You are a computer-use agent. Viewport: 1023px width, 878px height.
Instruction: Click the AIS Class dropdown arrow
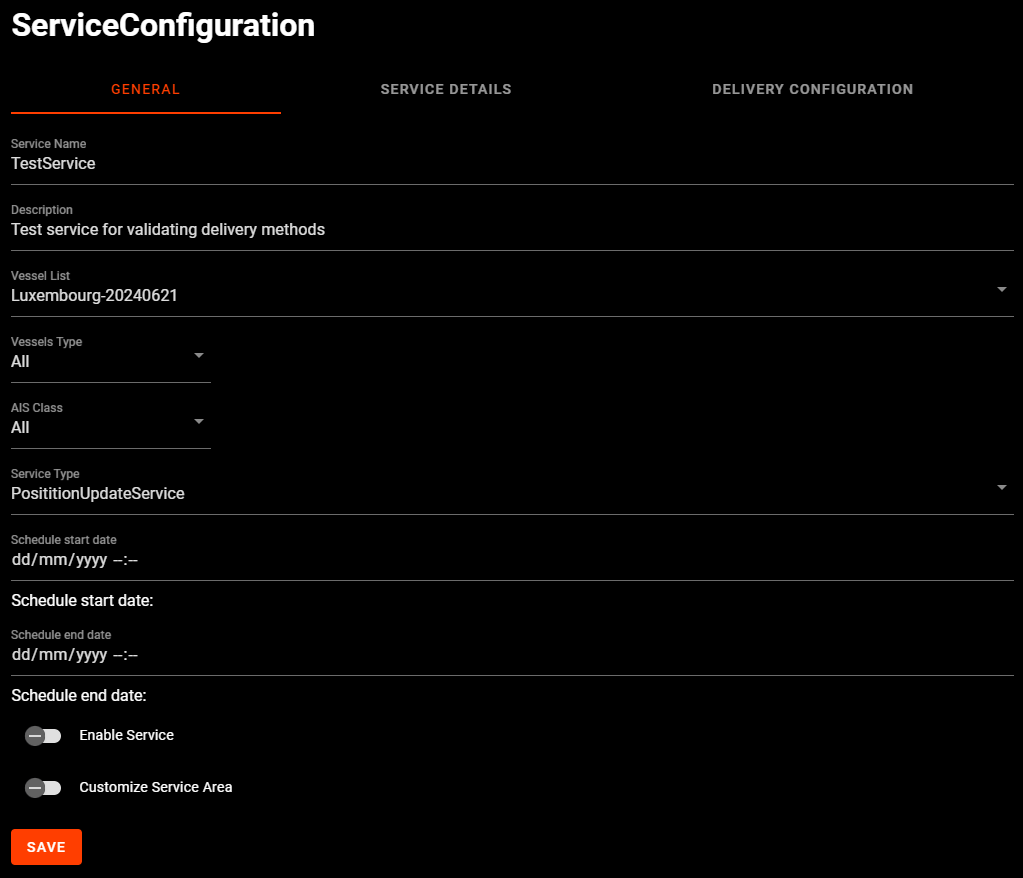[x=199, y=422]
